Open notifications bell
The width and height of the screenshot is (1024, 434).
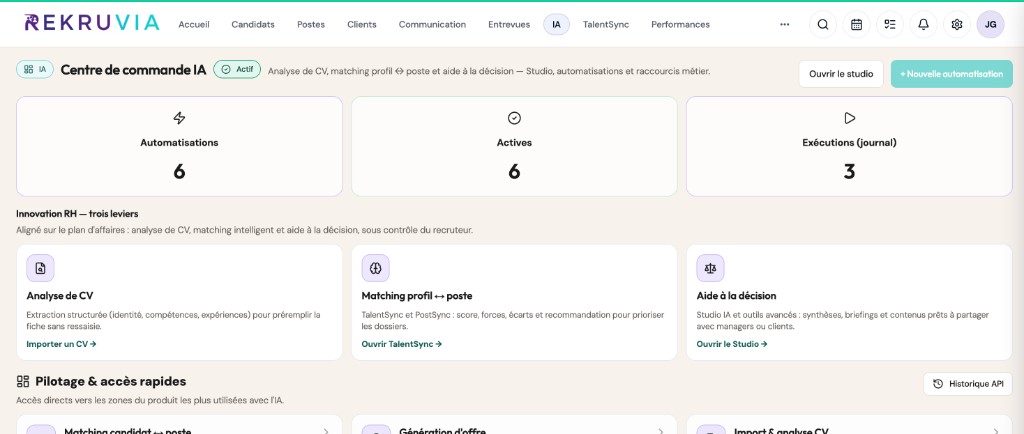point(923,25)
